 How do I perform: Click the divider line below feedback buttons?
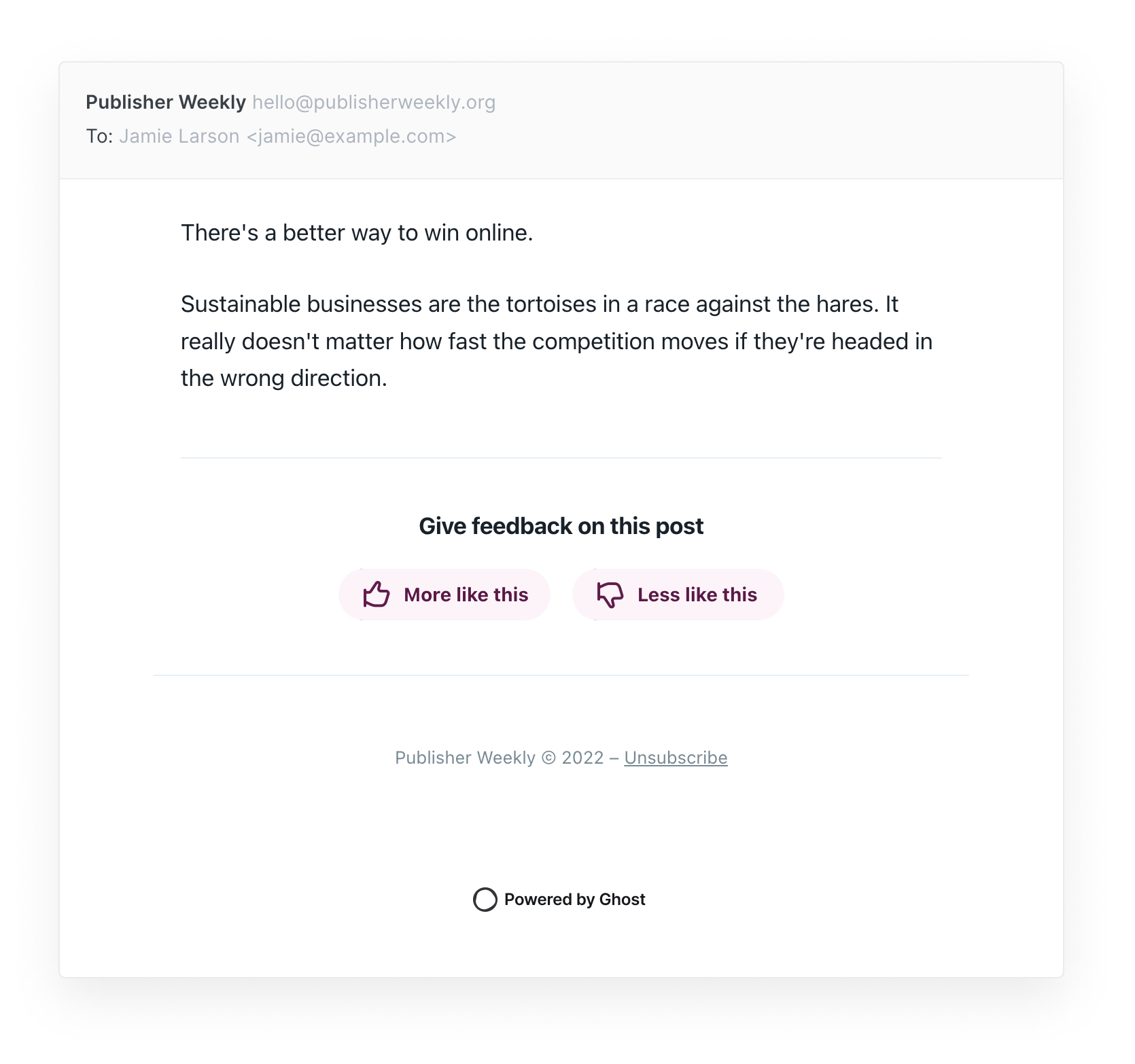tap(561, 675)
